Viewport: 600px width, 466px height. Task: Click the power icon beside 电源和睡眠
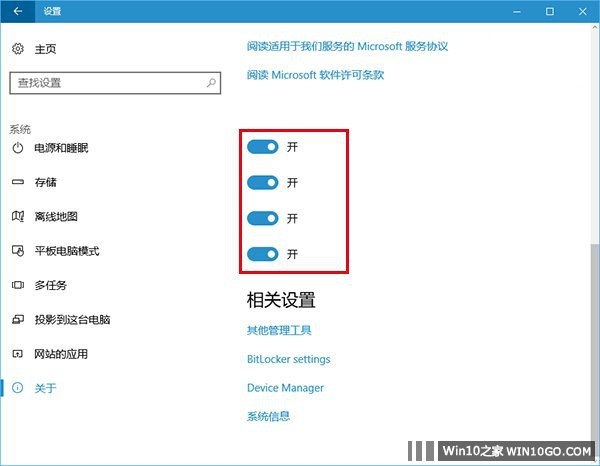(18, 148)
